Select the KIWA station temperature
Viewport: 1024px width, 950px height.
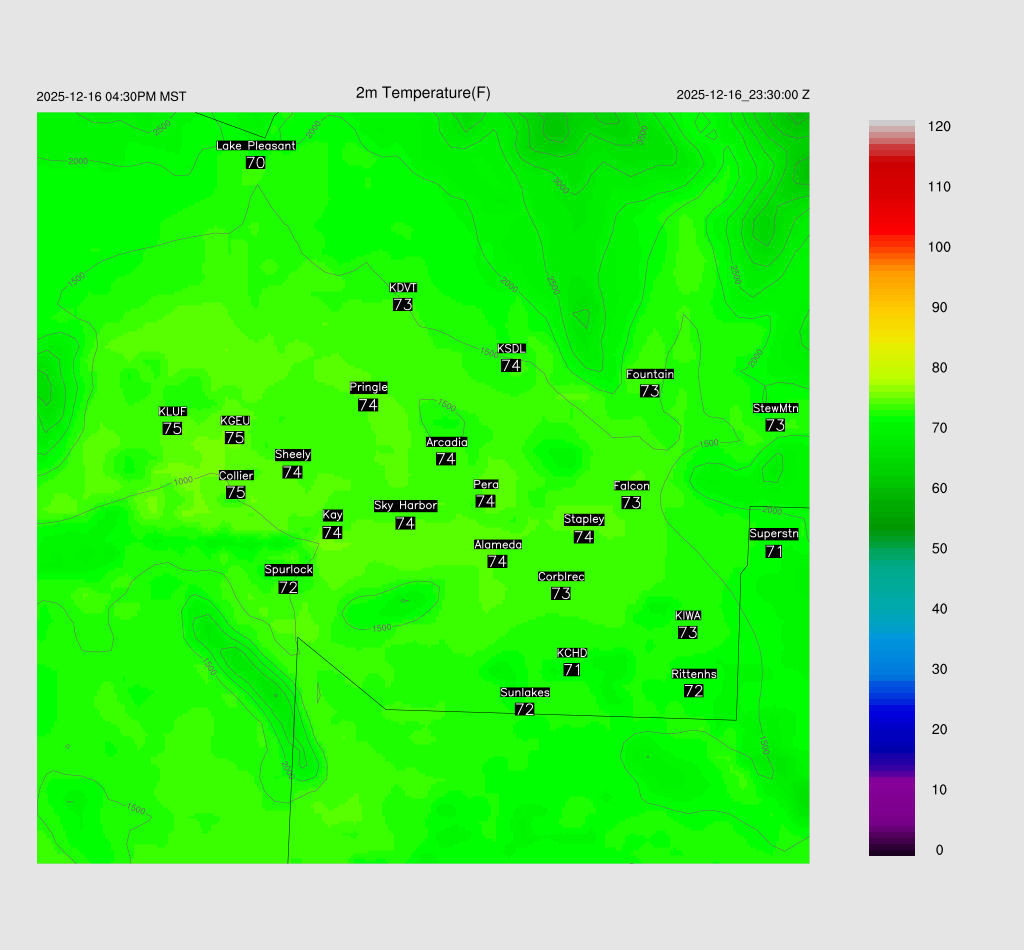click(x=688, y=633)
